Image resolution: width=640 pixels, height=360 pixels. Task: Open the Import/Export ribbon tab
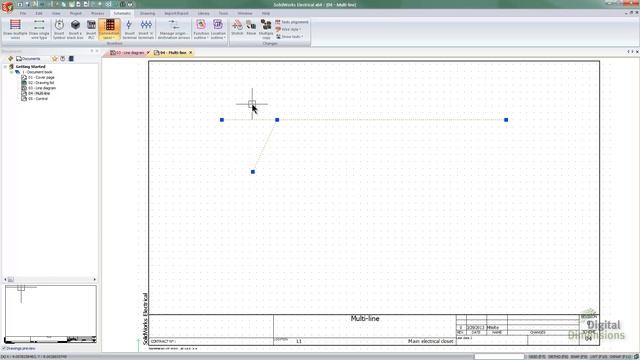point(176,13)
